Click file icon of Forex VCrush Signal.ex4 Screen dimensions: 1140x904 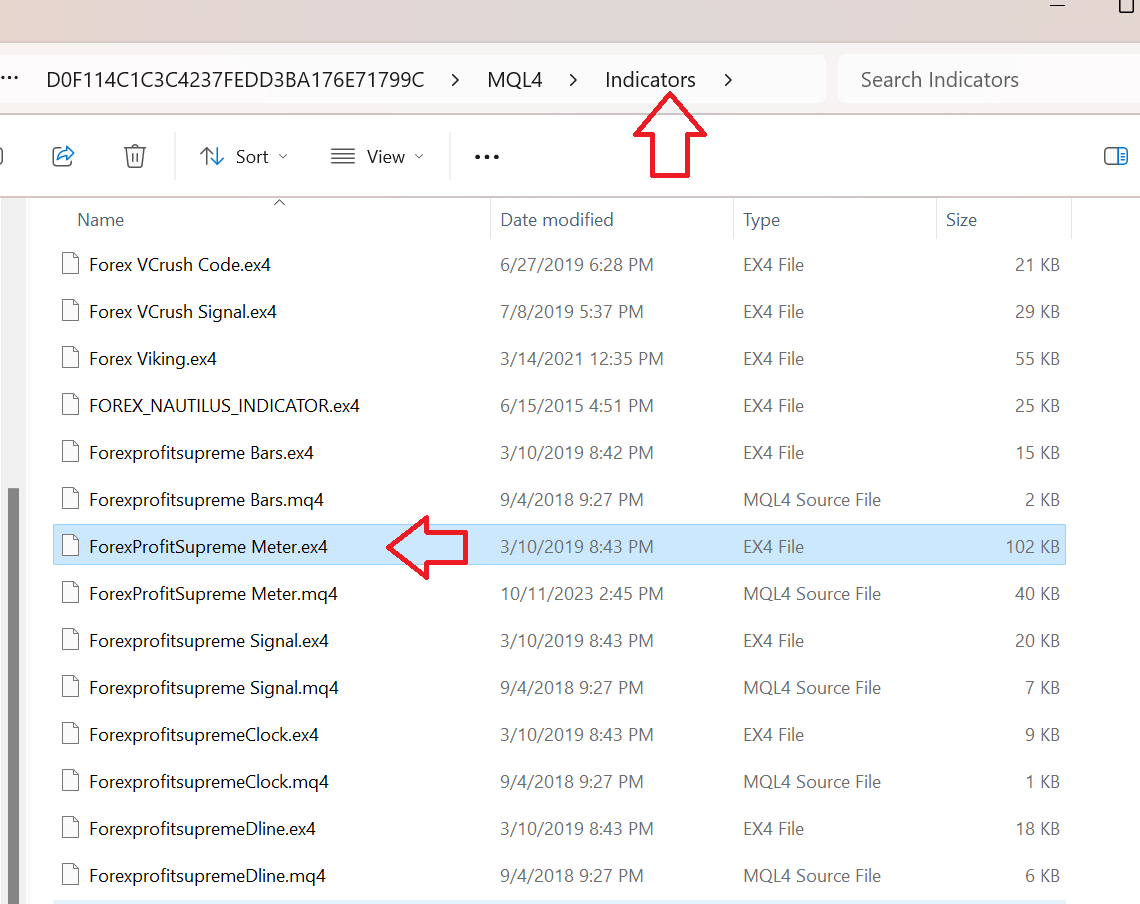click(x=71, y=311)
